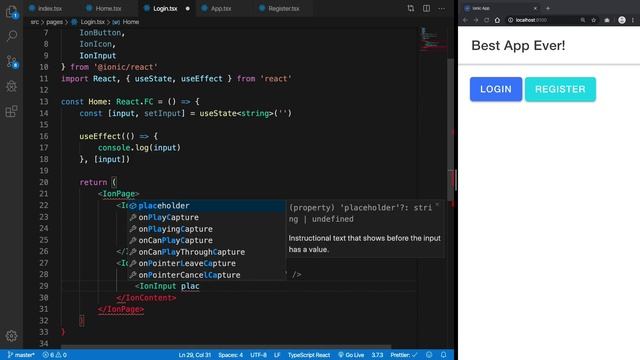Open the Run and Debug view
The image size is (640, 360).
tap(11, 86)
